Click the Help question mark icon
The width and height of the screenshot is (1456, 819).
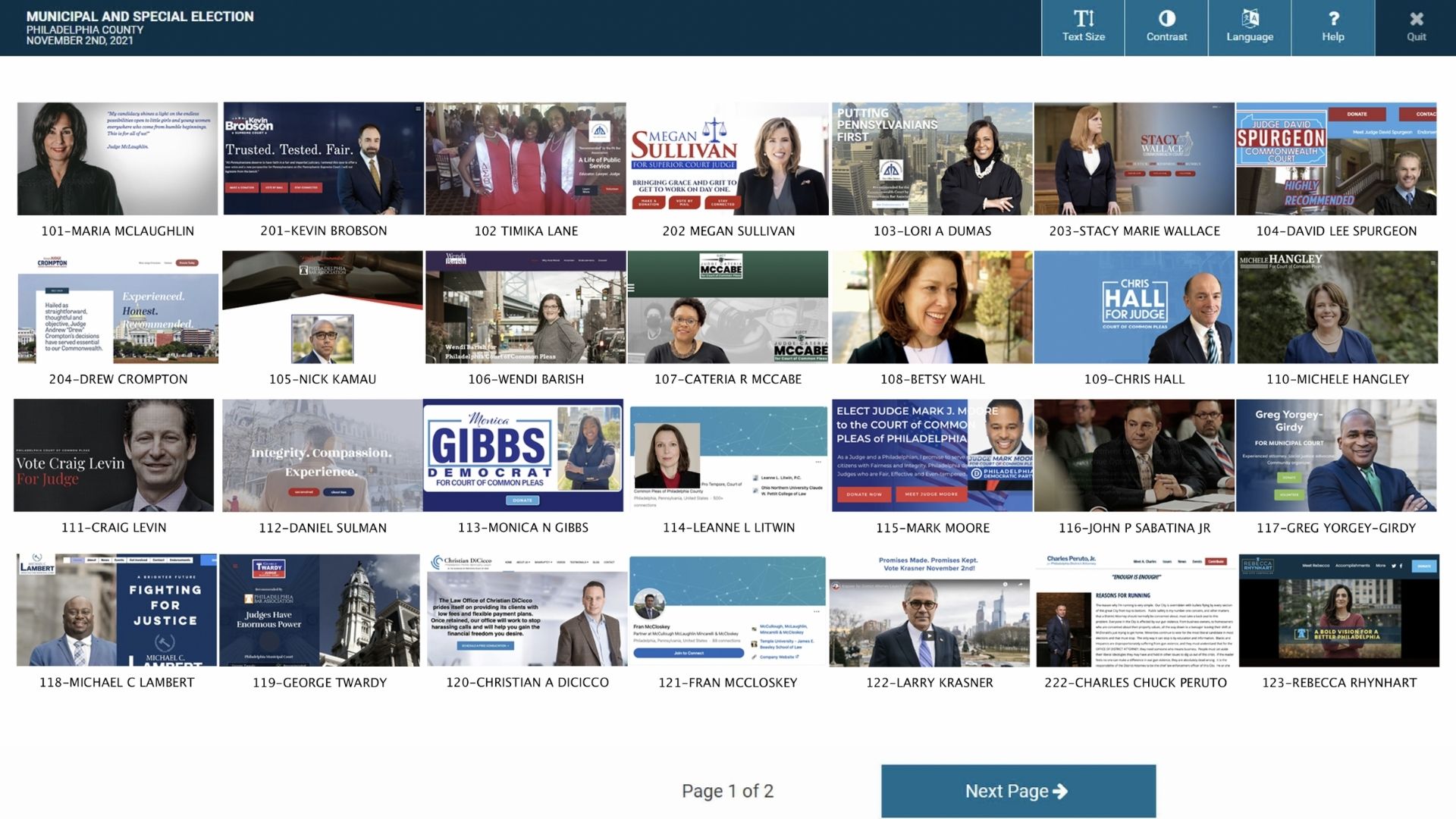pyautogui.click(x=1333, y=18)
